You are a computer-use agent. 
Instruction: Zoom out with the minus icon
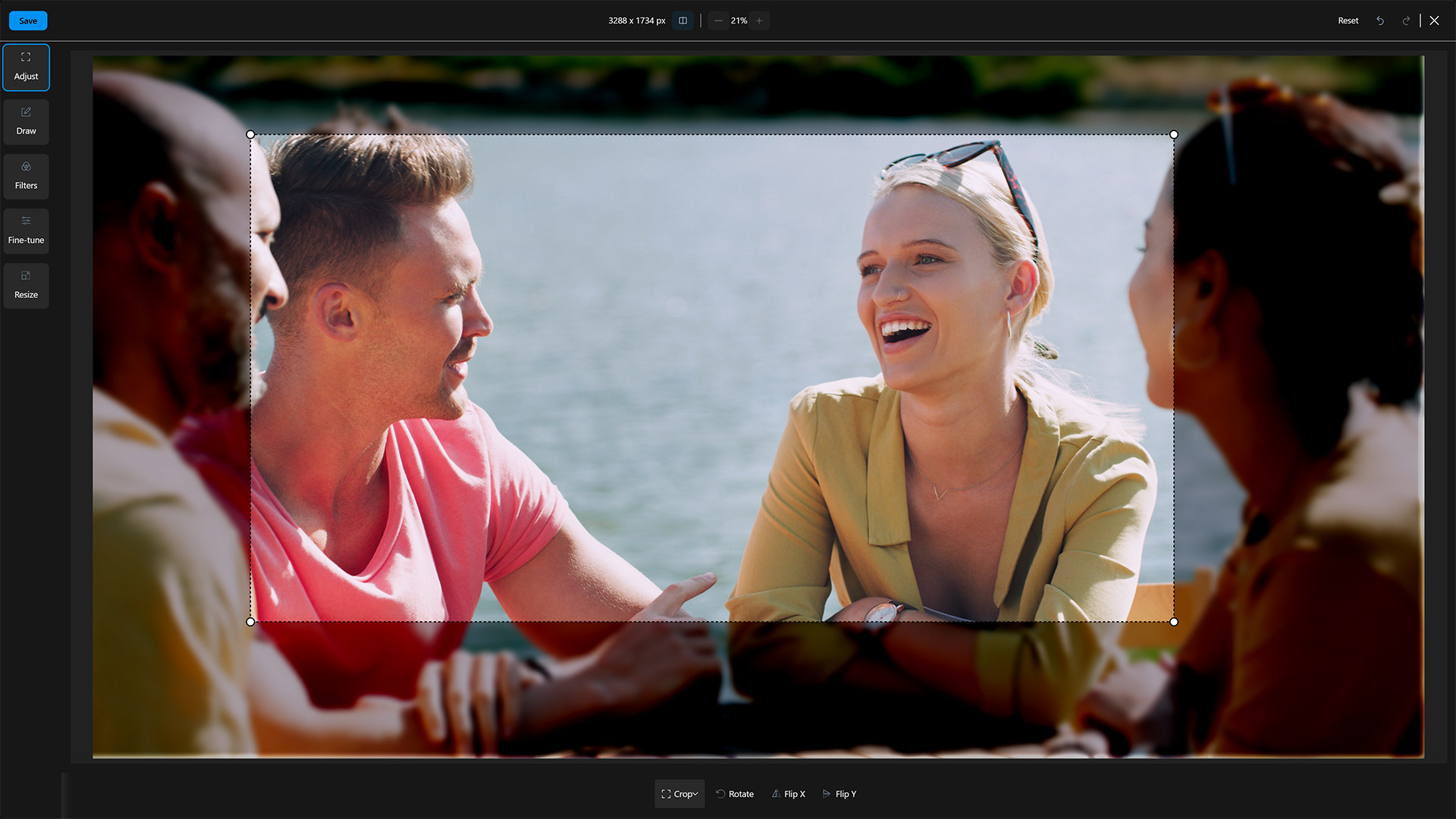point(718,20)
